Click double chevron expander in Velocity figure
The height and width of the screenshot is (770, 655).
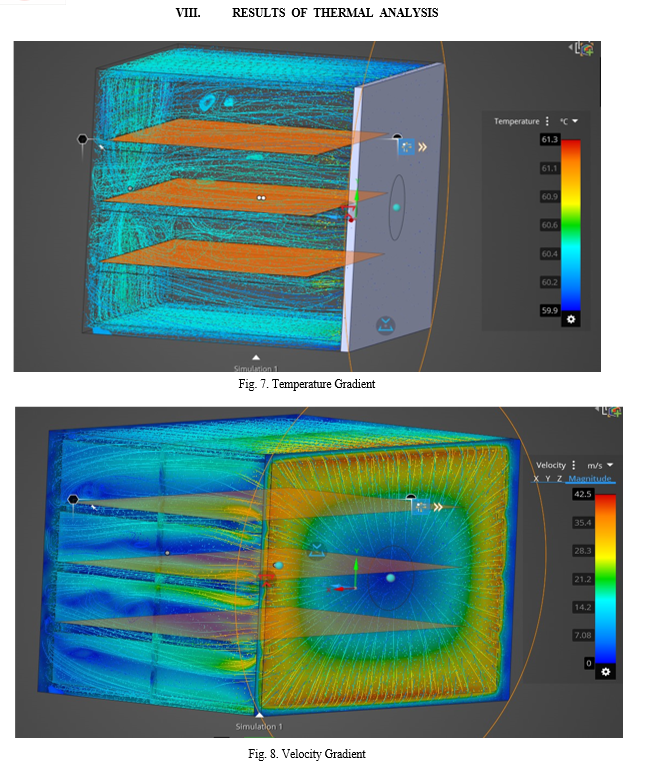click(438, 507)
